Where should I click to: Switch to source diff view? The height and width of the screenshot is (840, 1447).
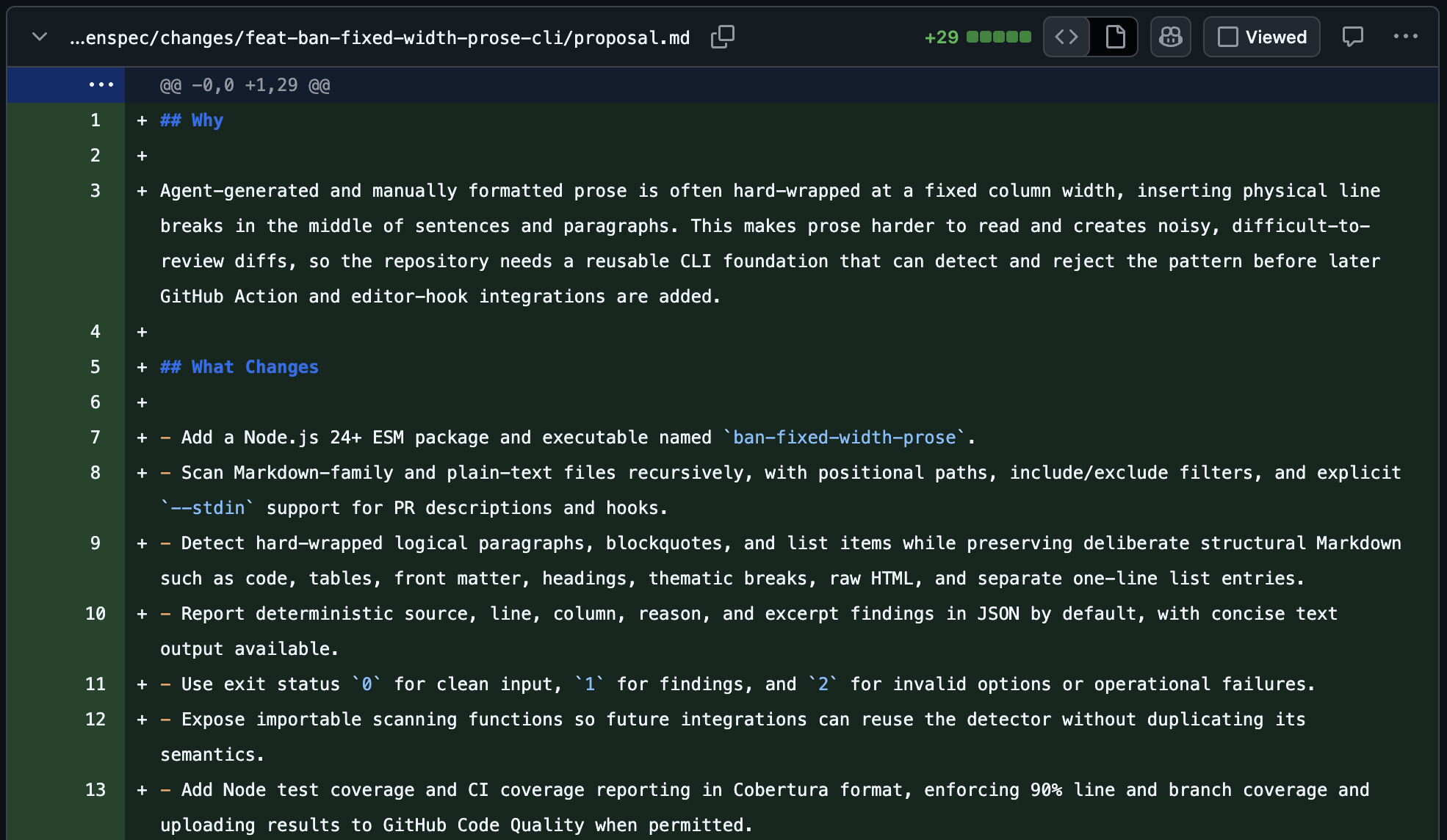point(1067,37)
